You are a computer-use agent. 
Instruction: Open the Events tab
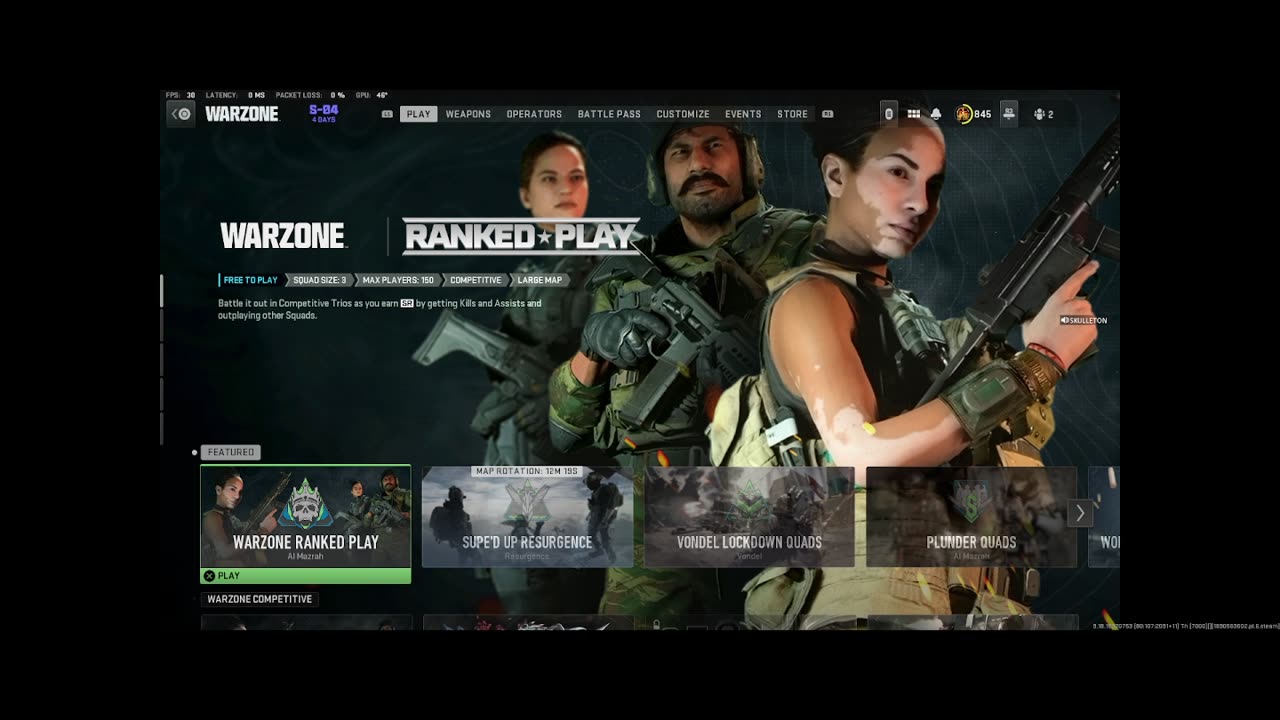[743, 114]
